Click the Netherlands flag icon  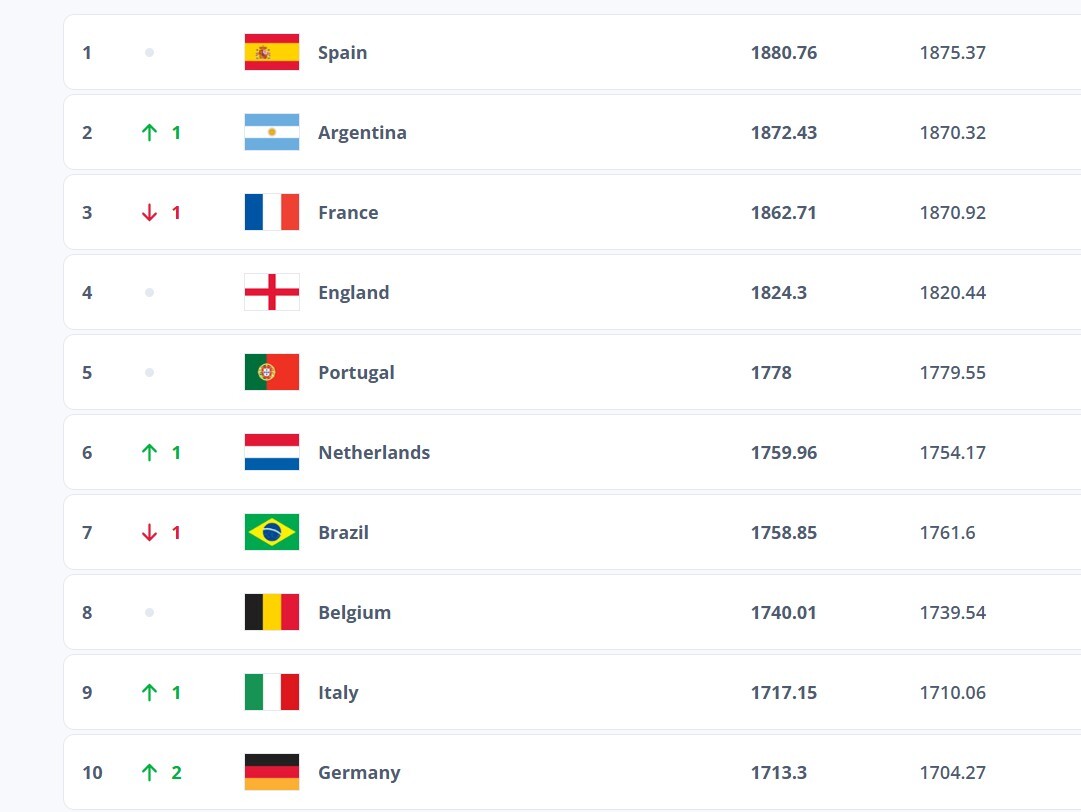[x=272, y=452]
